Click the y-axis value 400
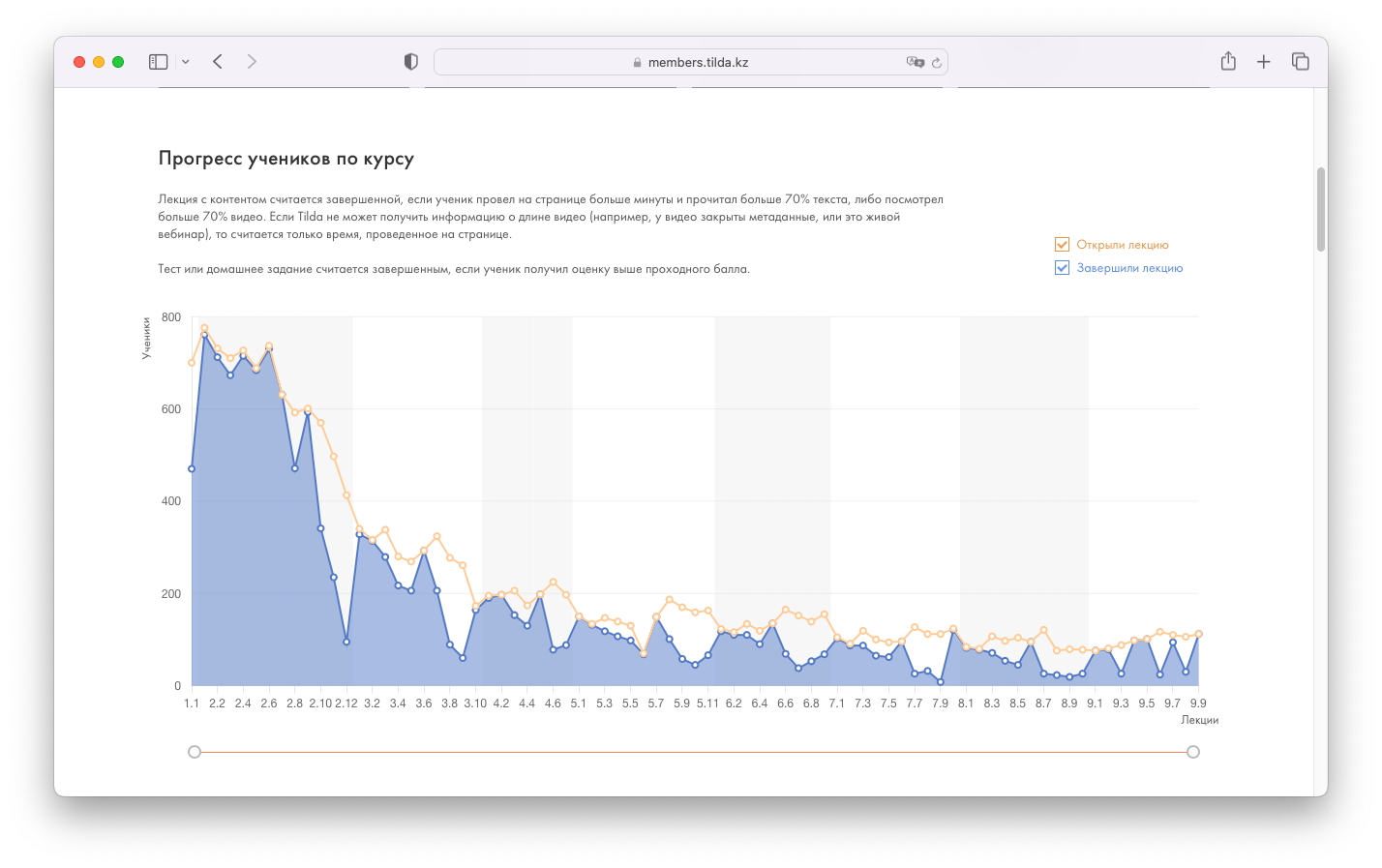The height and width of the screenshot is (868, 1382). [171, 501]
